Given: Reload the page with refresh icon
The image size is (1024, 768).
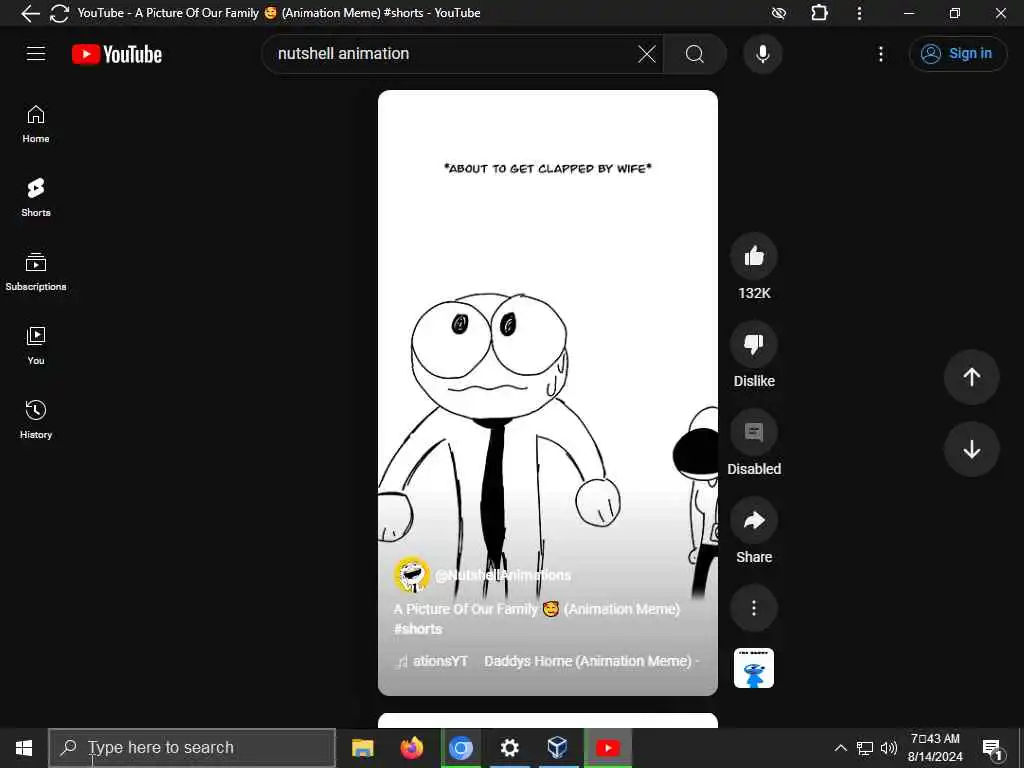Looking at the screenshot, I should click(x=59, y=13).
